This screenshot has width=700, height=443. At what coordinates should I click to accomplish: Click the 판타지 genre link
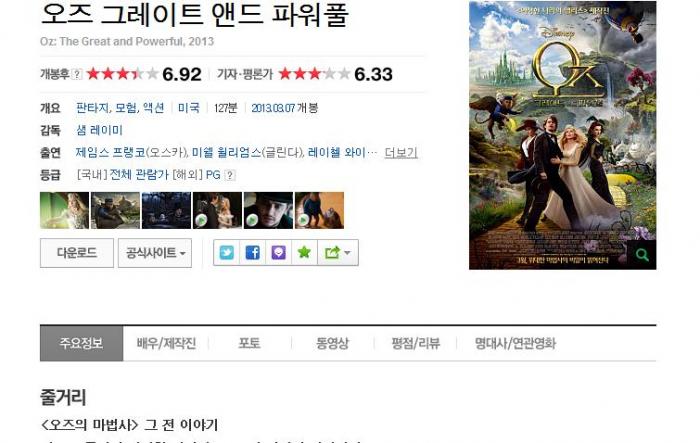click(x=92, y=108)
